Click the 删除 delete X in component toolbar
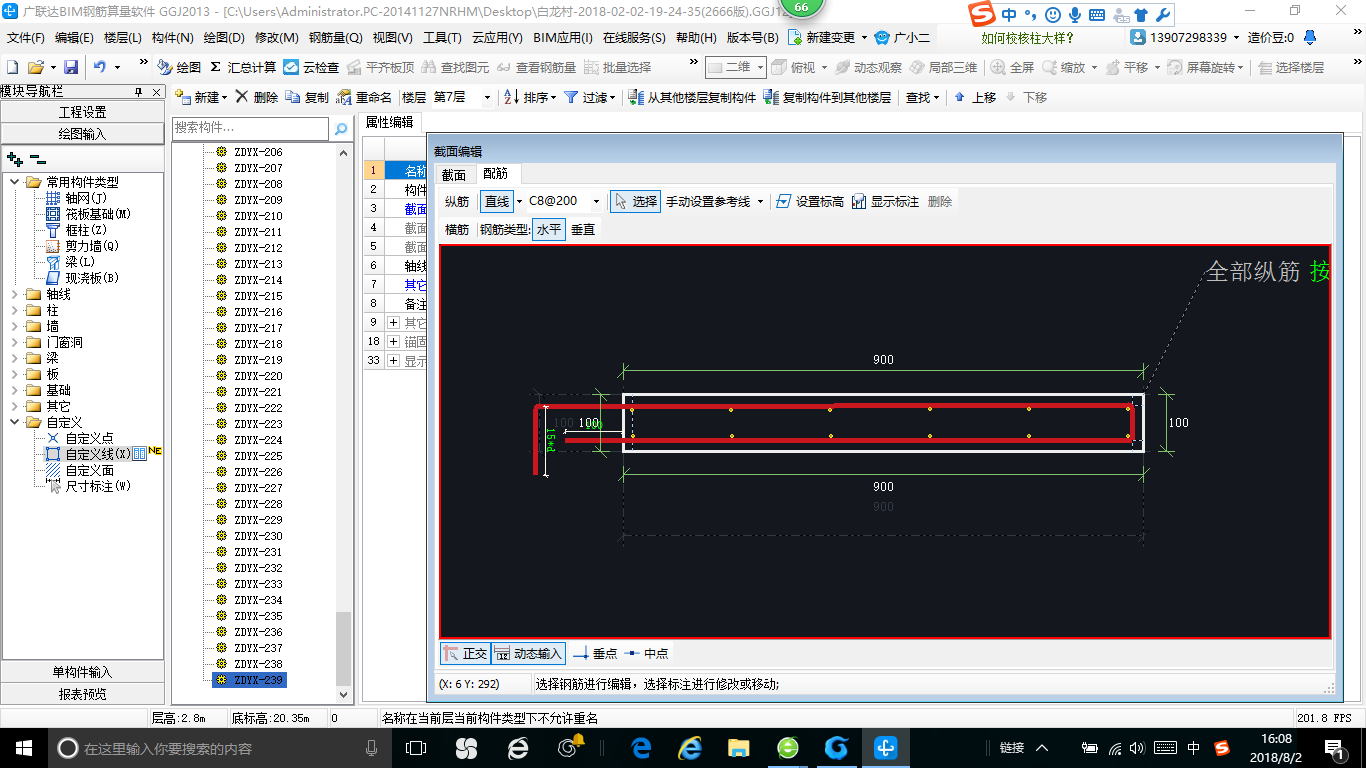This screenshot has height=768, width=1366. tap(257, 97)
